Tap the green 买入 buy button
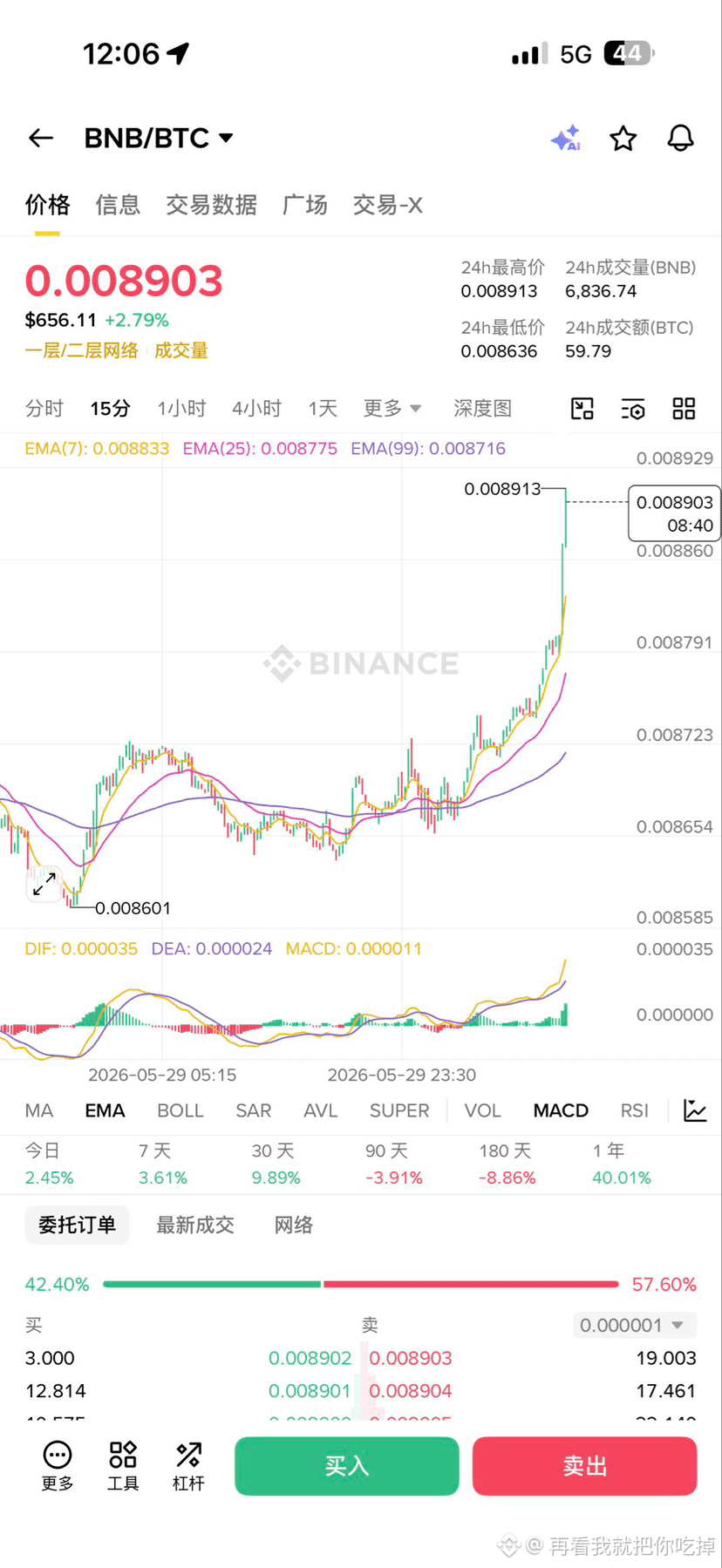Viewport: 722px width, 1568px height. coord(347,1466)
